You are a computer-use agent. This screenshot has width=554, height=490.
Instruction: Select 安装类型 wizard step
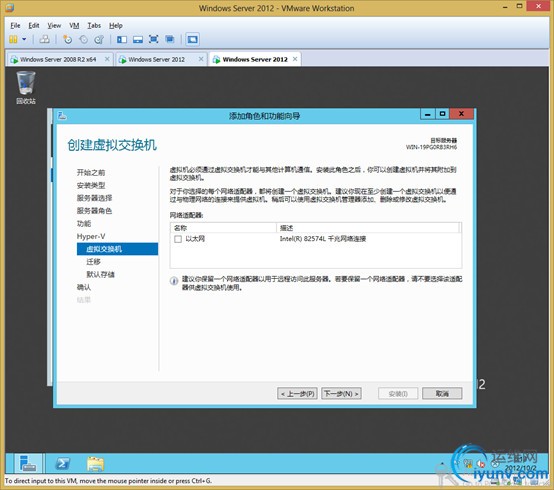pos(91,185)
